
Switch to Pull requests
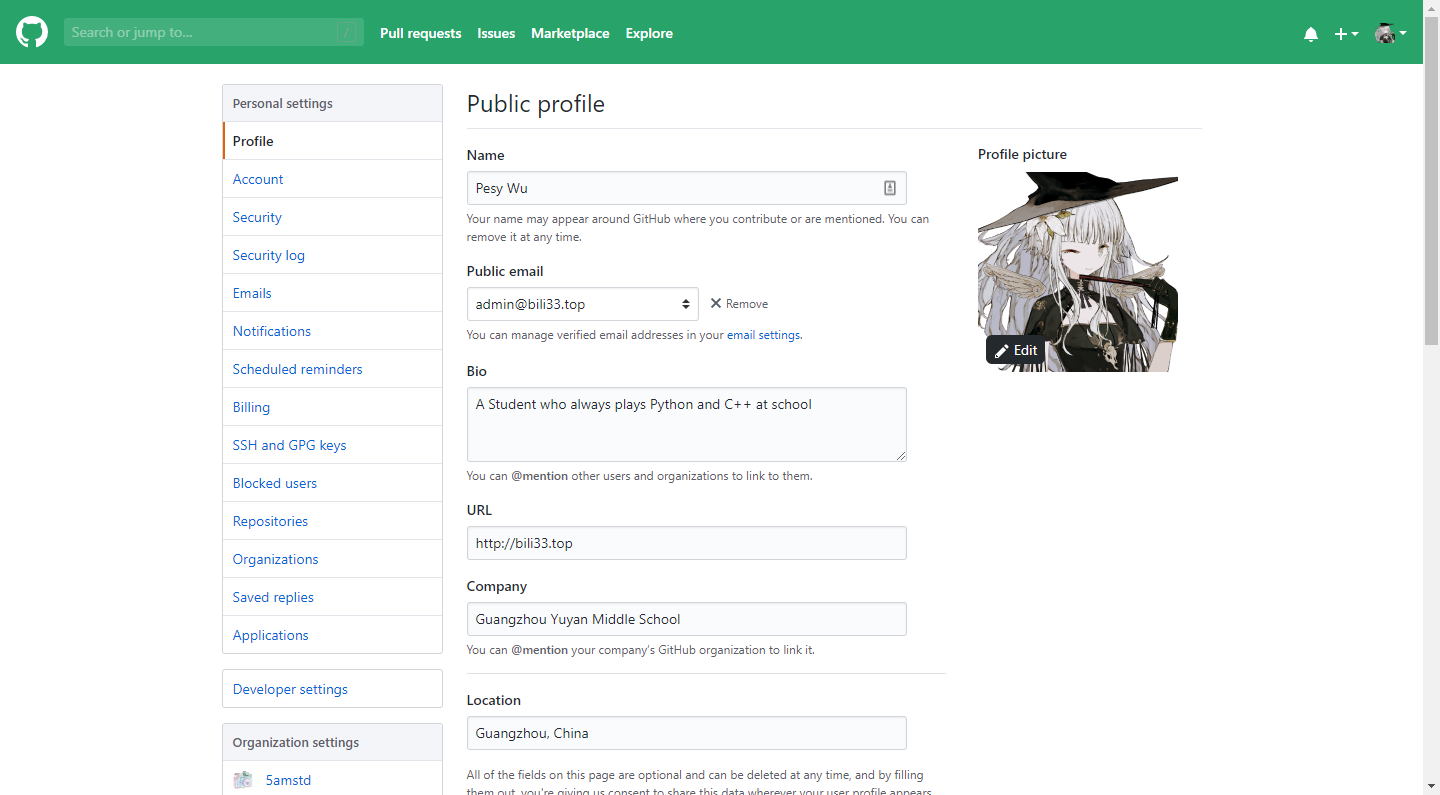pos(420,33)
